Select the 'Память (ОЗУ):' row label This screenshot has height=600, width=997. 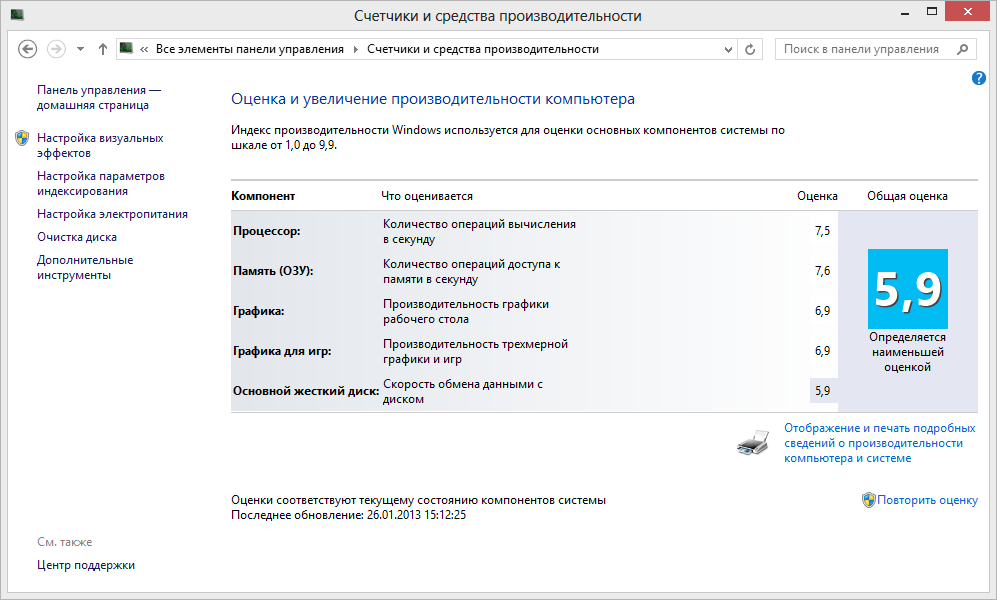tap(273, 271)
